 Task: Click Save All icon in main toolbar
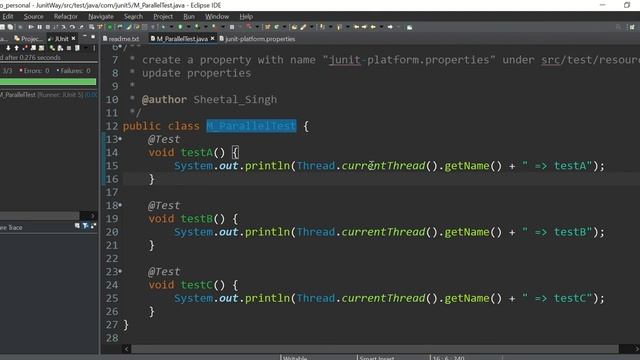click(10, 27)
